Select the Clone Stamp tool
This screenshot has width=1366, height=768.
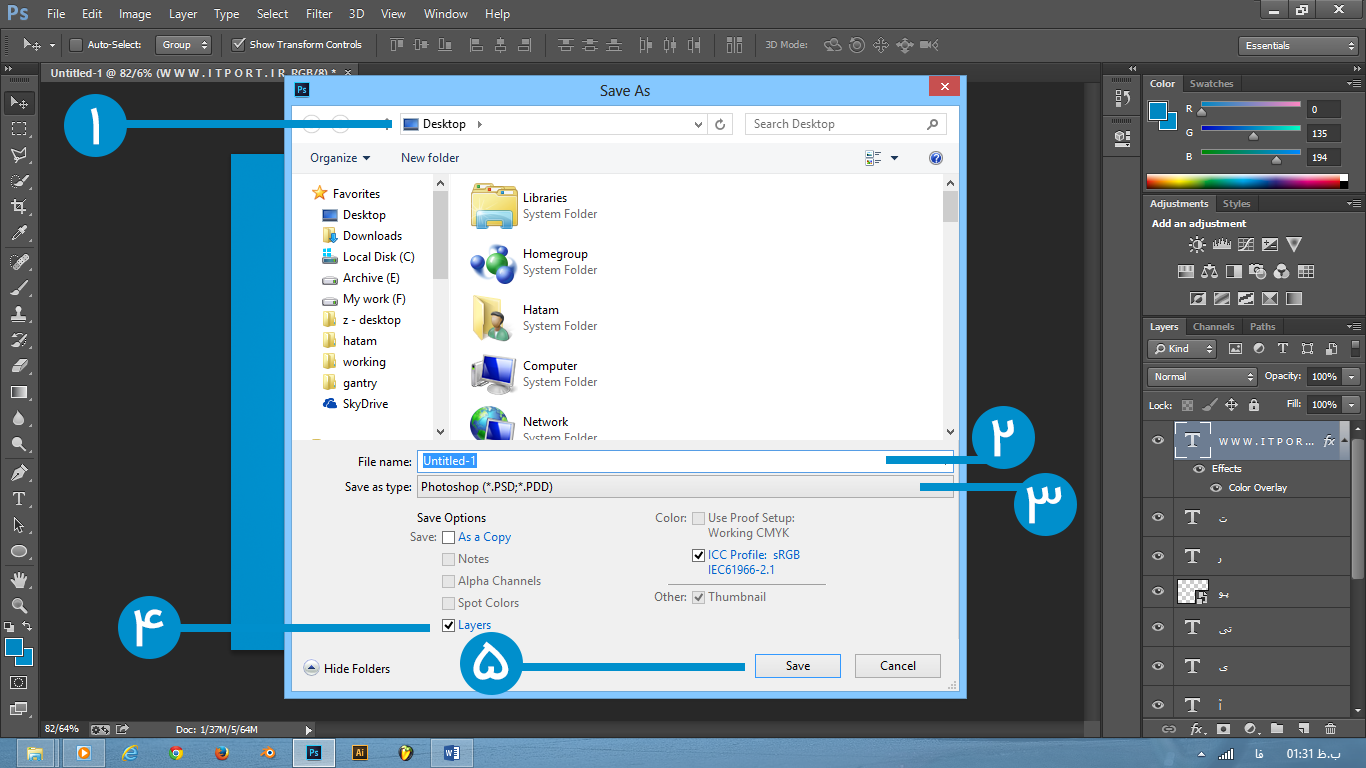[19, 314]
